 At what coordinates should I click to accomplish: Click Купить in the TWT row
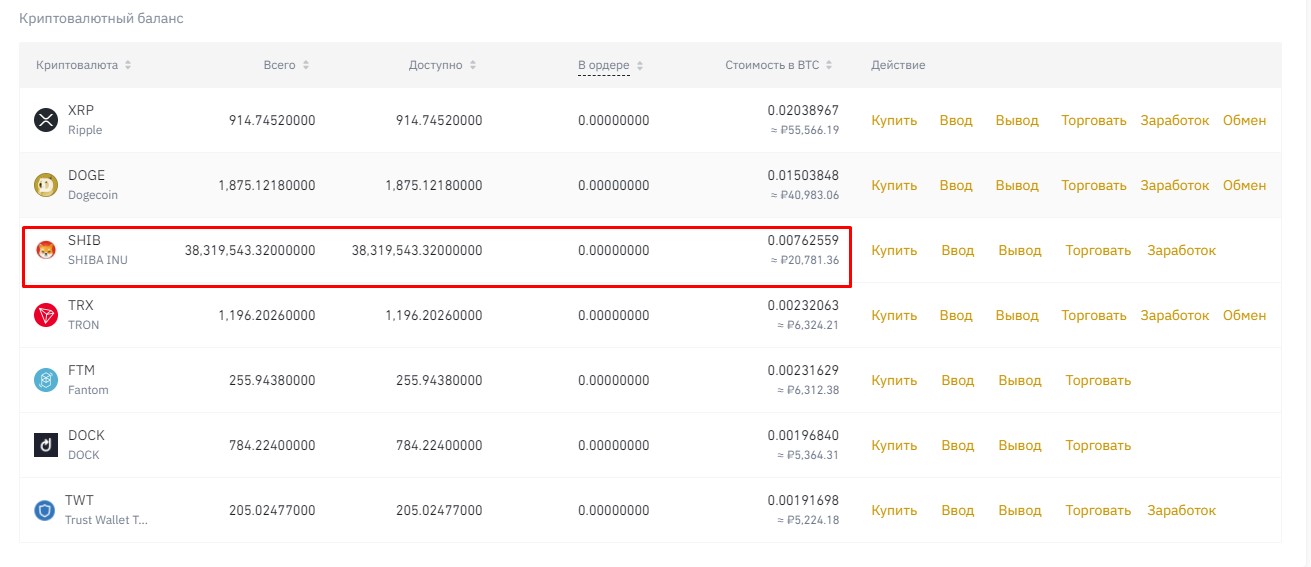pos(894,510)
